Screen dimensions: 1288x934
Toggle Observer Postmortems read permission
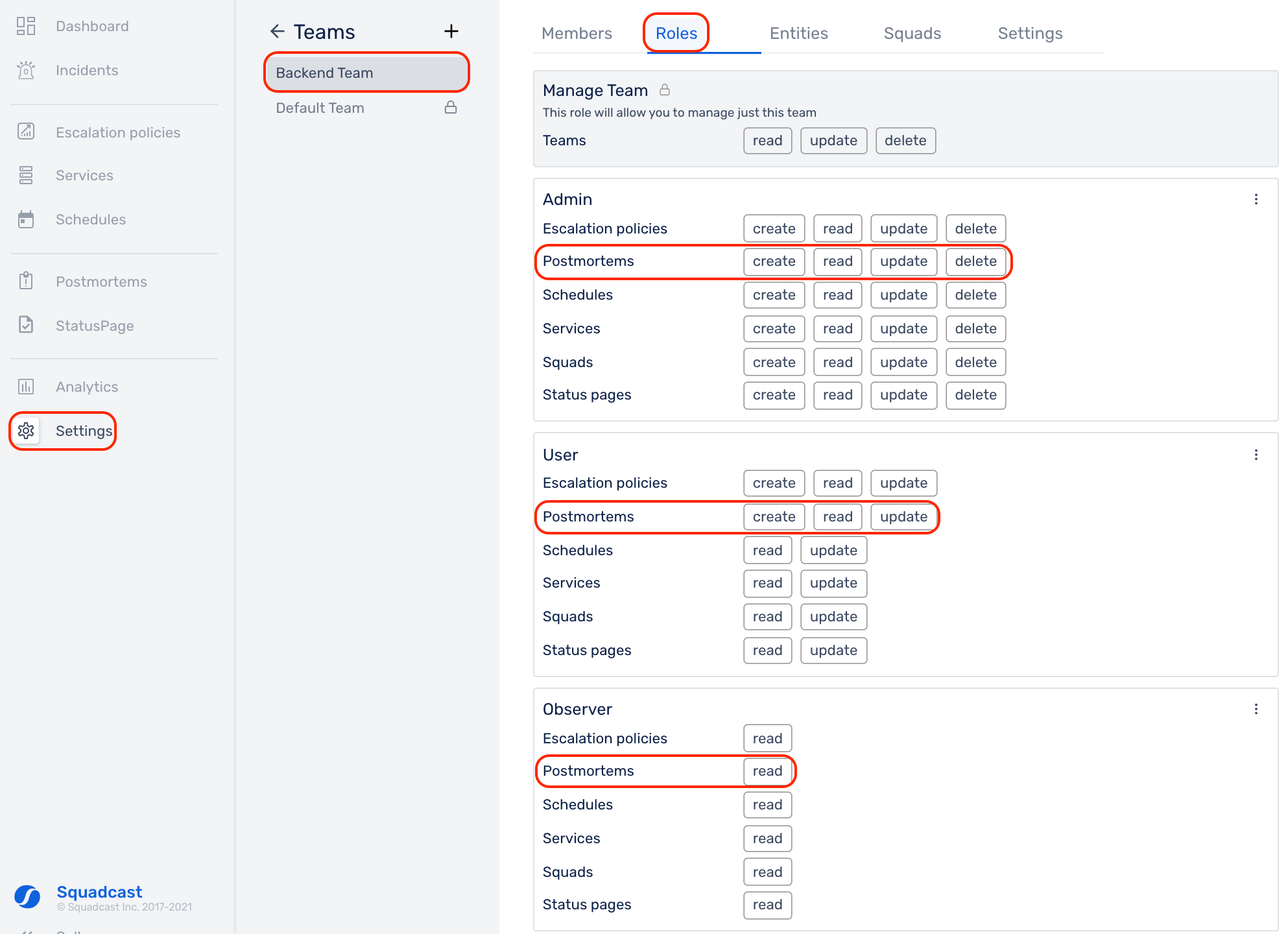768,771
